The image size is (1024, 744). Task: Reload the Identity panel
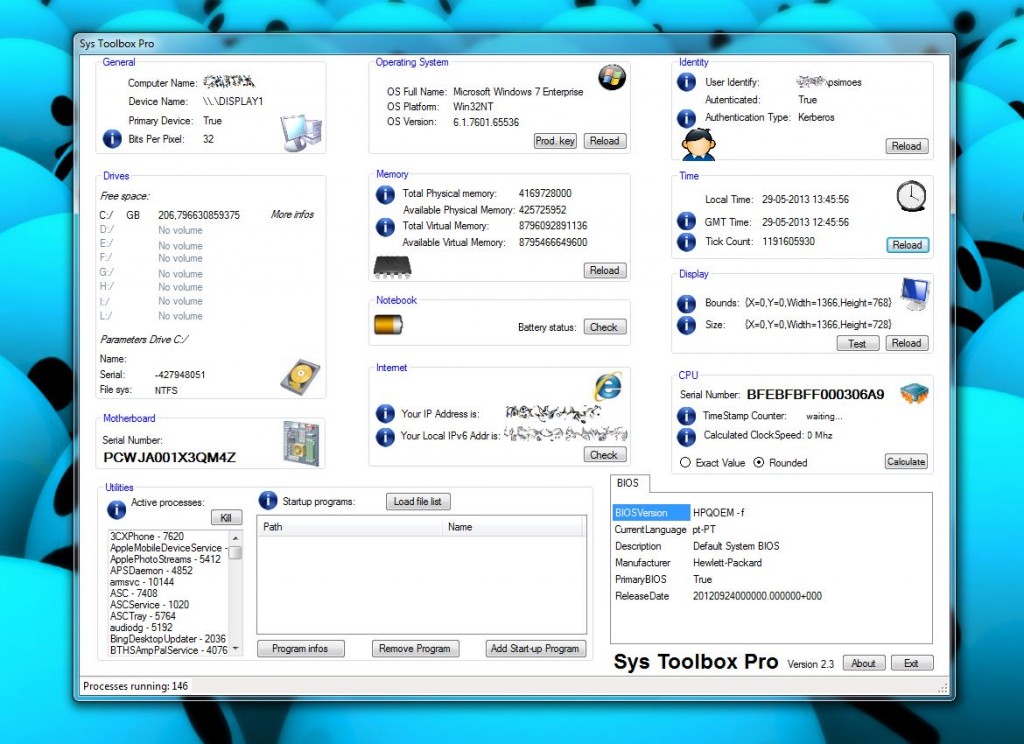click(x=906, y=146)
